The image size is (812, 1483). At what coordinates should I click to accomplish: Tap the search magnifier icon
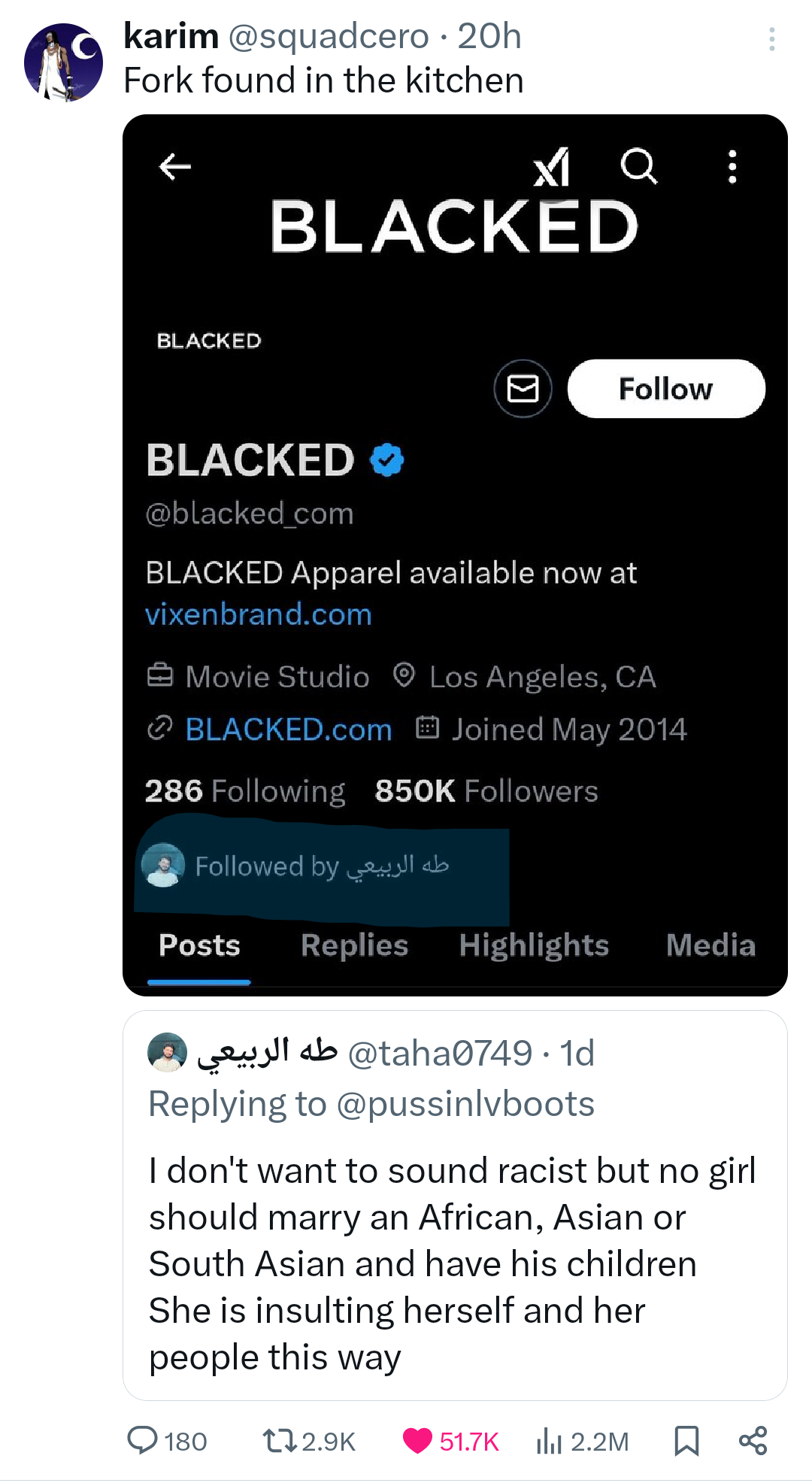639,165
